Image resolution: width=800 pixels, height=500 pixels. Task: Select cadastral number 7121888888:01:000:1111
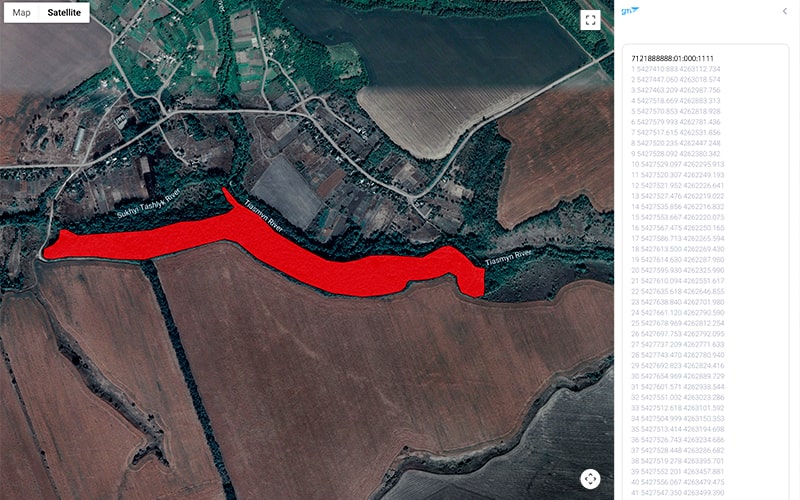672,58
